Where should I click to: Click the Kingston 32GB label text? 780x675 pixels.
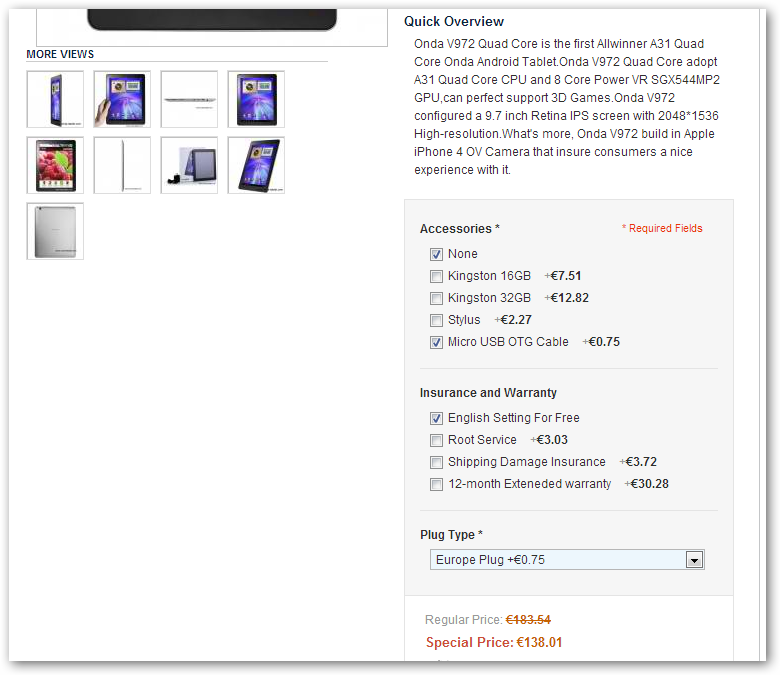pos(489,298)
